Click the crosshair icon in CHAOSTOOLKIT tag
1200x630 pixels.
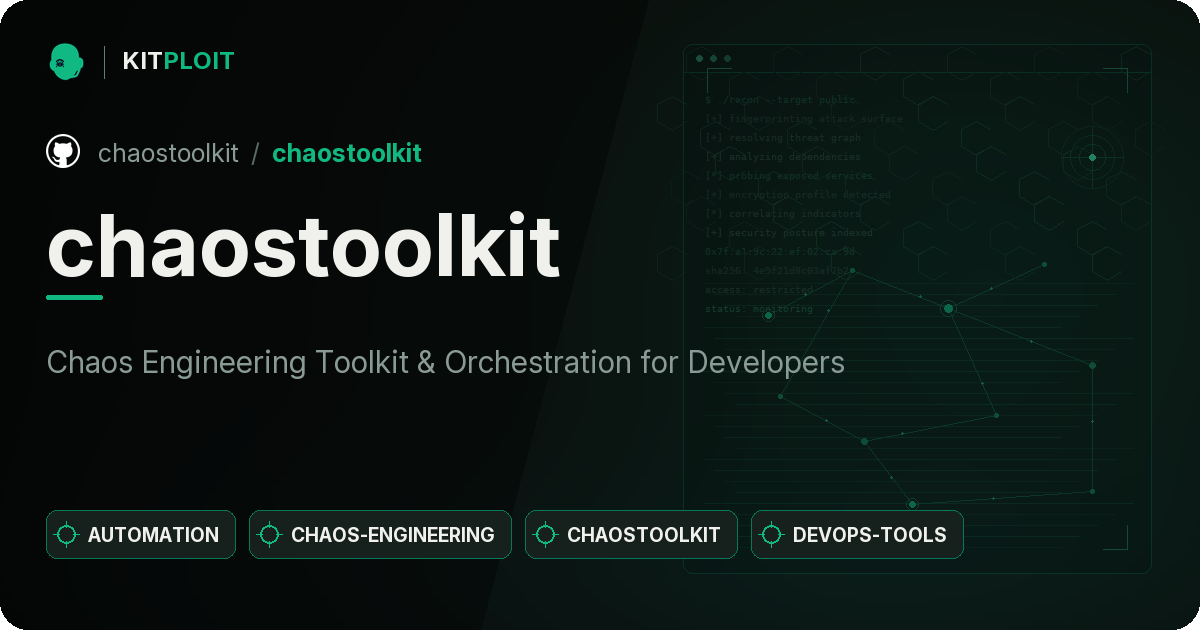[x=546, y=535]
